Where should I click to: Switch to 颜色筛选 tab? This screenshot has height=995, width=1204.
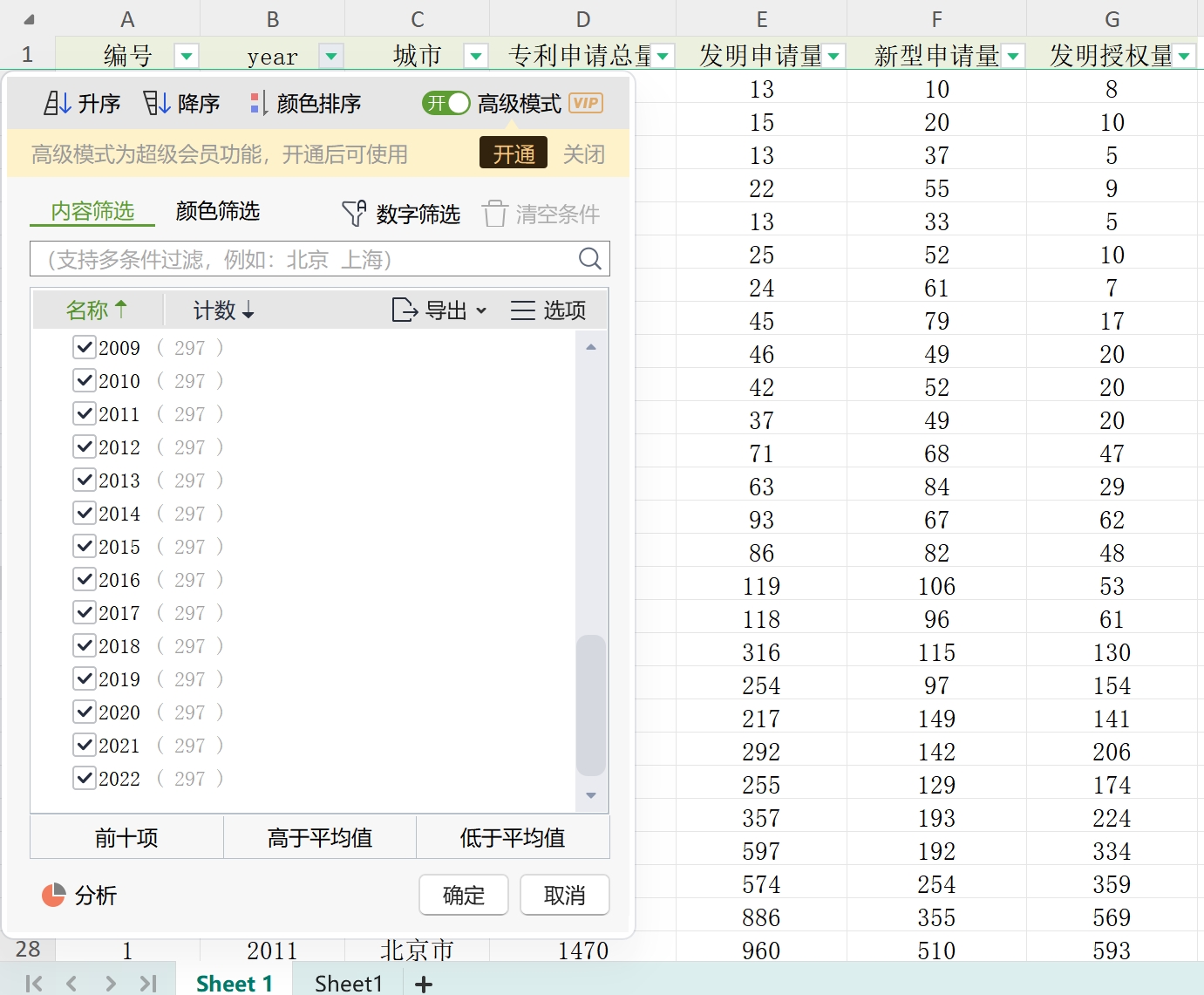(x=218, y=211)
